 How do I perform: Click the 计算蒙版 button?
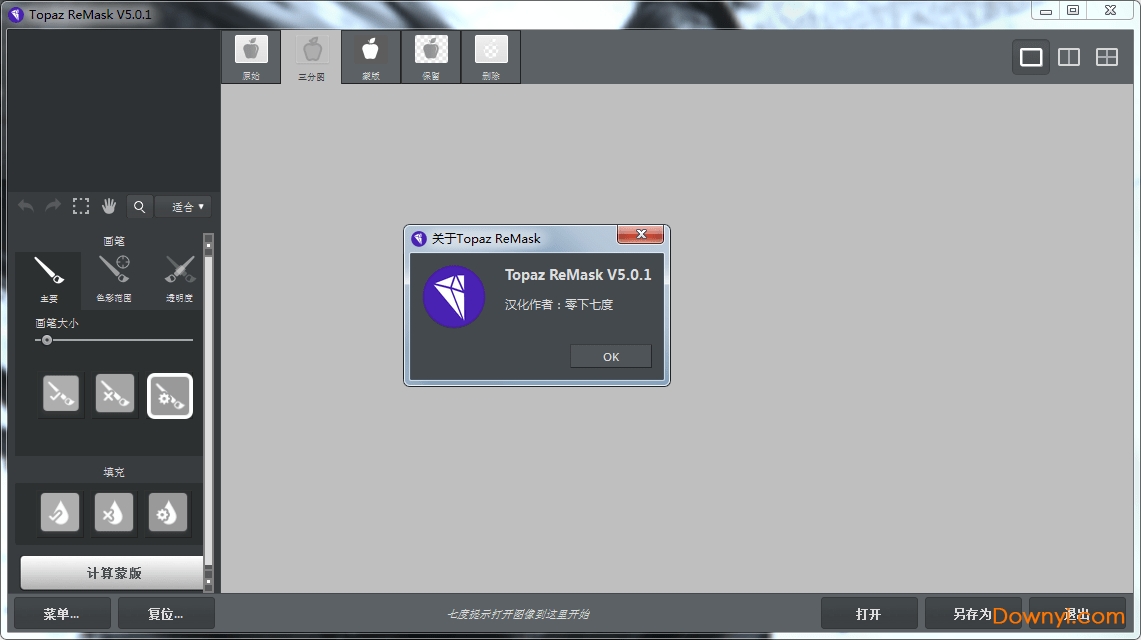coord(113,573)
